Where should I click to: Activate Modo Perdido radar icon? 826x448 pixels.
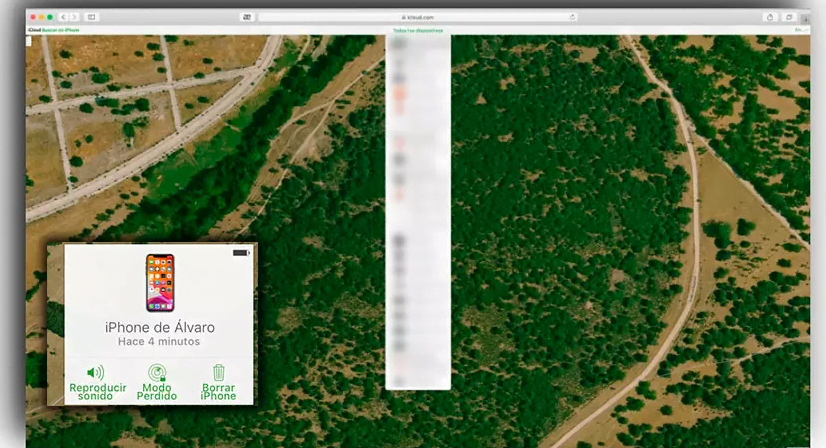click(157, 373)
